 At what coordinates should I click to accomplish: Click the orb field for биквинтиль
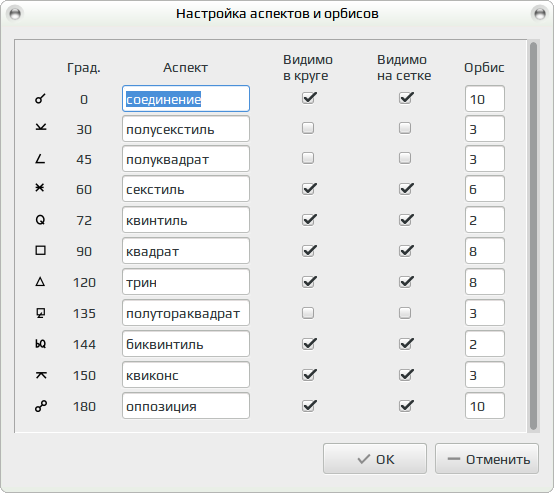pos(485,344)
